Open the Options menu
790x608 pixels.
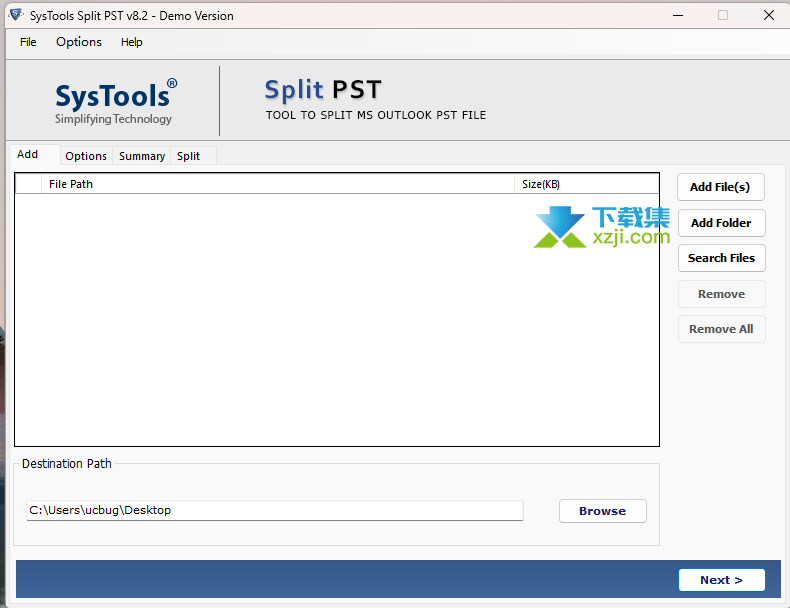pos(79,42)
